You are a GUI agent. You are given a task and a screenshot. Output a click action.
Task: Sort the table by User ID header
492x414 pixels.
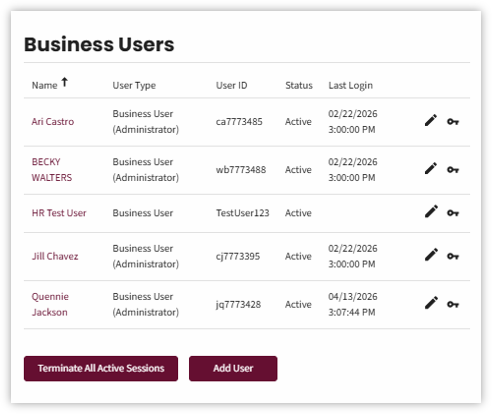(232, 86)
